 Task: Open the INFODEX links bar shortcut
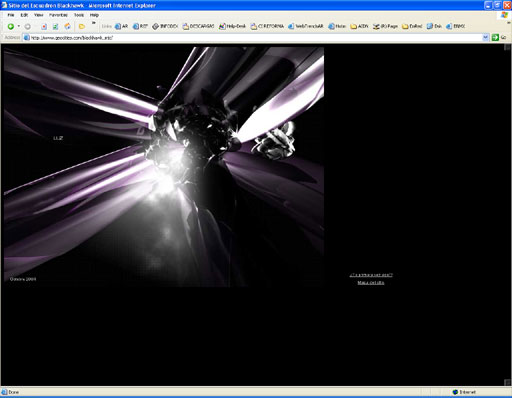tap(165, 26)
